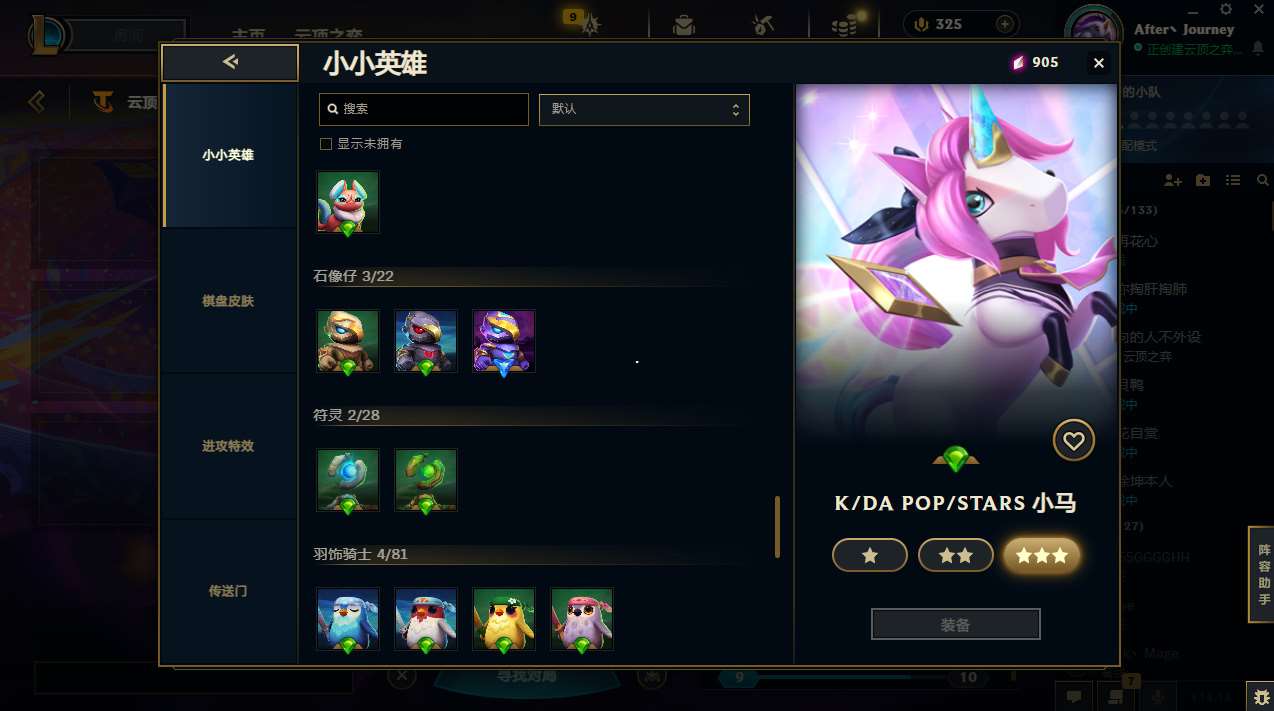1274x711 pixels.
Task: Click the mythic essence 905 currency icon
Action: pyautogui.click(x=1018, y=62)
